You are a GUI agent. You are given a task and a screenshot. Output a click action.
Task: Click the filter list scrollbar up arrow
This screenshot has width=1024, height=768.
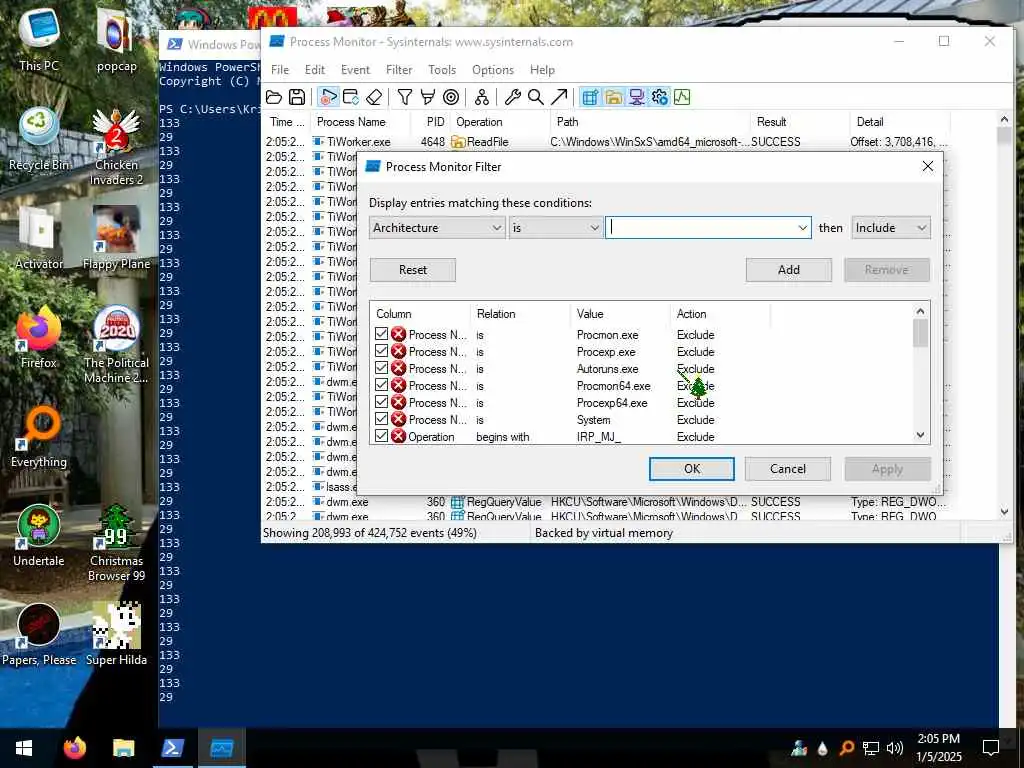coord(920,311)
